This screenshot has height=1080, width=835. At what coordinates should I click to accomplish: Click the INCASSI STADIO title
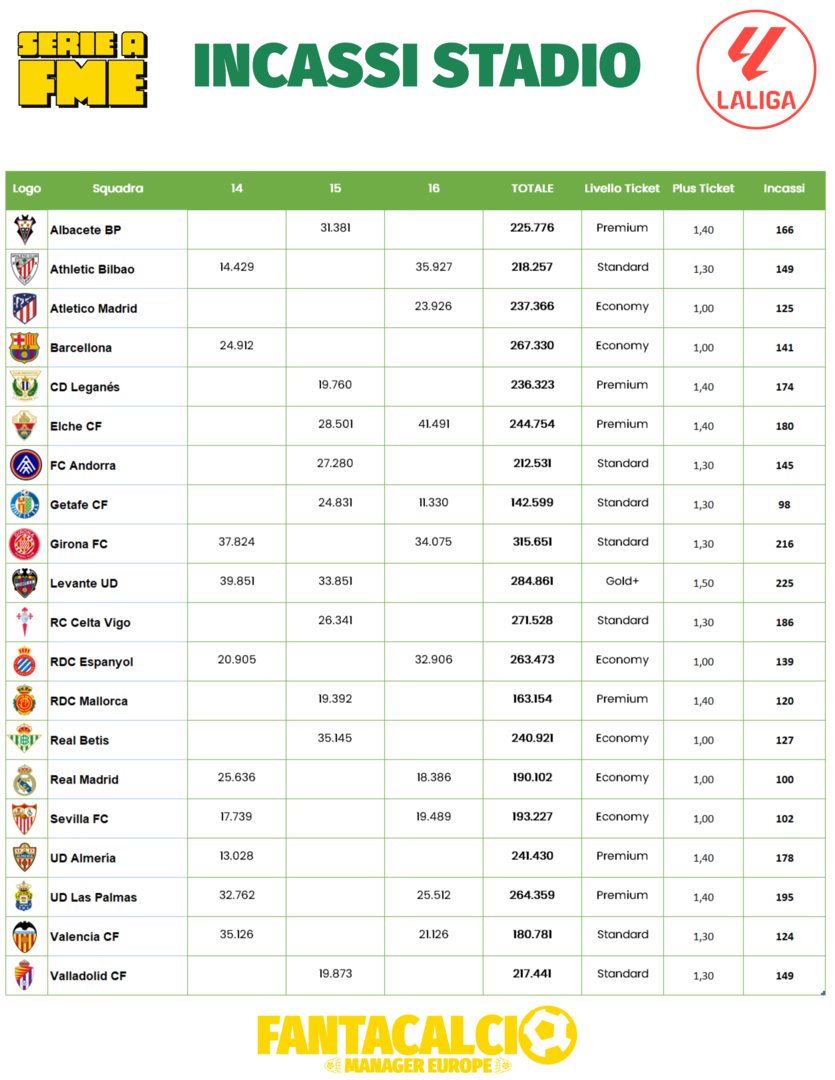[x=416, y=66]
